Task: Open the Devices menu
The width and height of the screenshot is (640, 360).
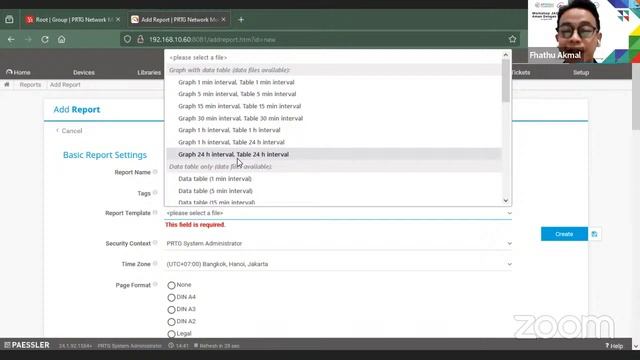Action: [x=84, y=72]
